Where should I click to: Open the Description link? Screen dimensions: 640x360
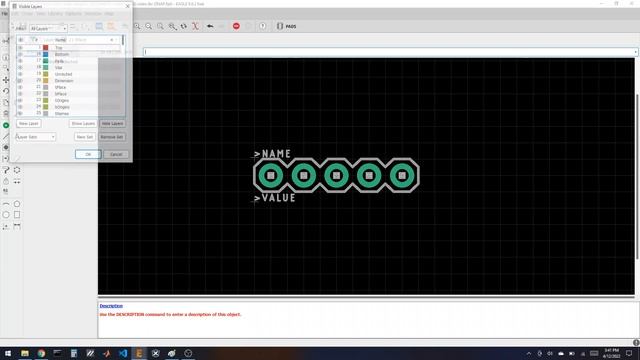[x=111, y=306]
